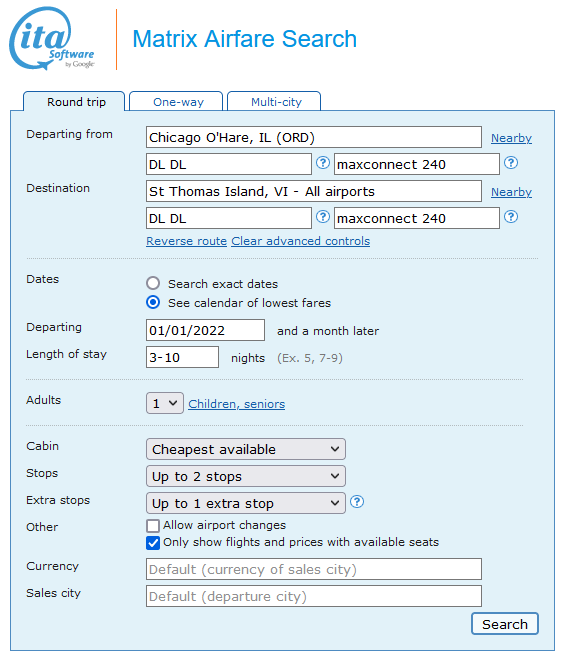
Task: Select See calendar of lowest fares
Action: tap(153, 302)
